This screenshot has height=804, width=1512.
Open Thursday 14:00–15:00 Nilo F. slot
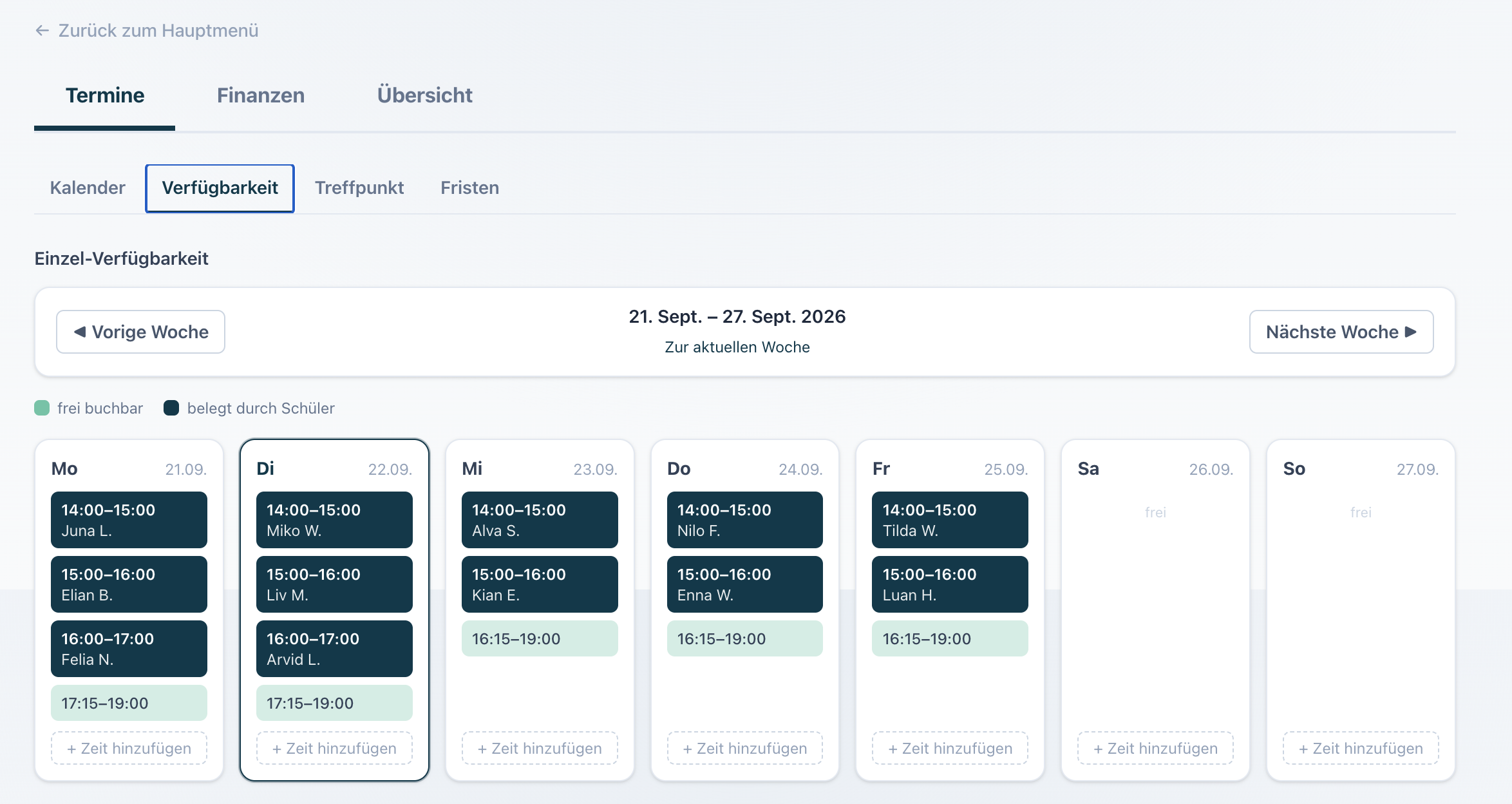[745, 520]
